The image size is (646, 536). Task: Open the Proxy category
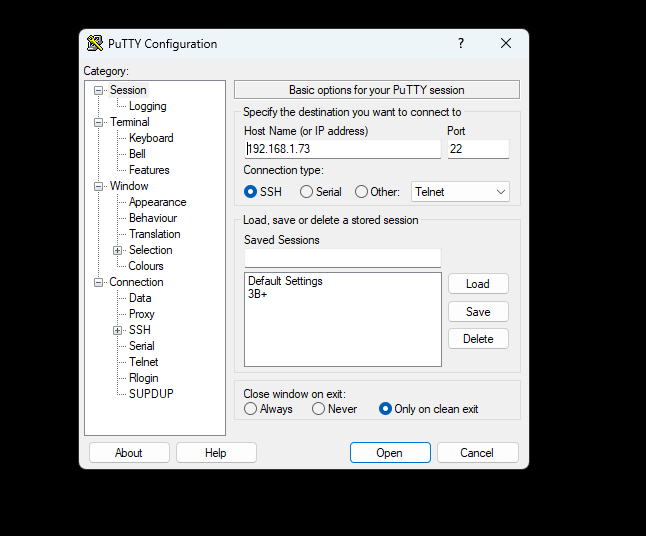click(142, 314)
